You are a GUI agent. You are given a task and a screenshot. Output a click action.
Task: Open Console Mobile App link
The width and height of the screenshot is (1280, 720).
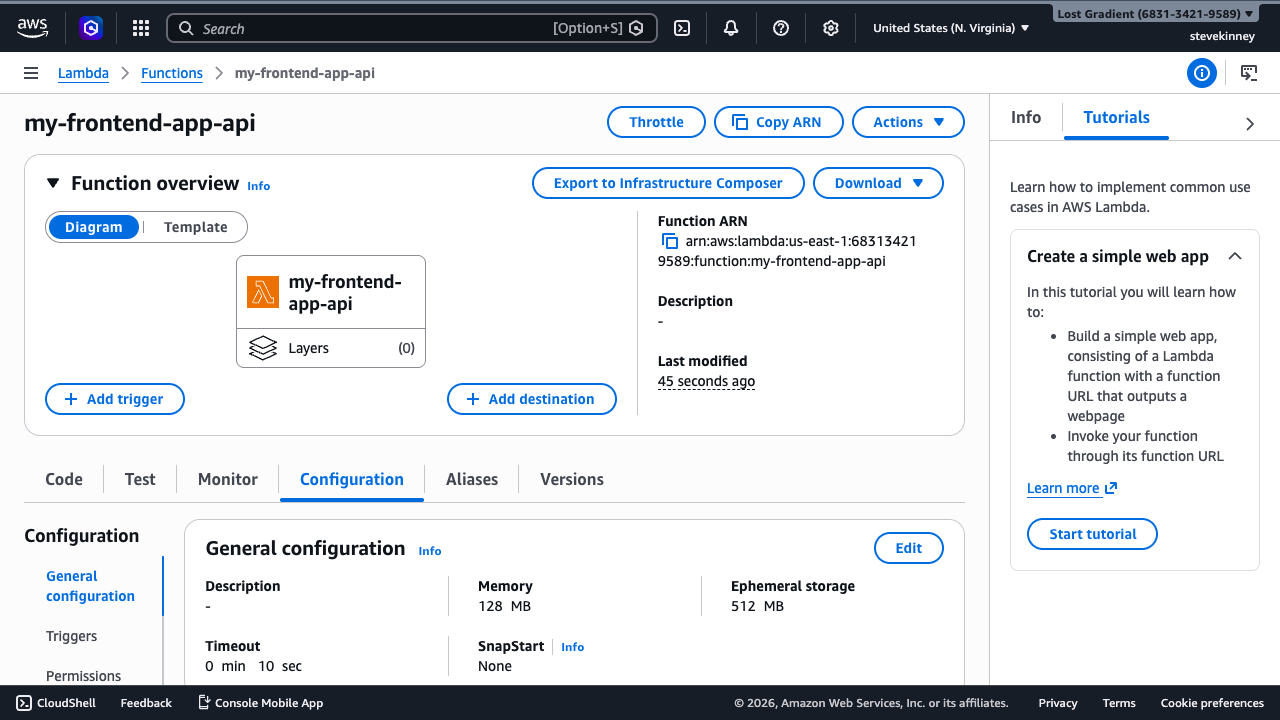[260, 703]
